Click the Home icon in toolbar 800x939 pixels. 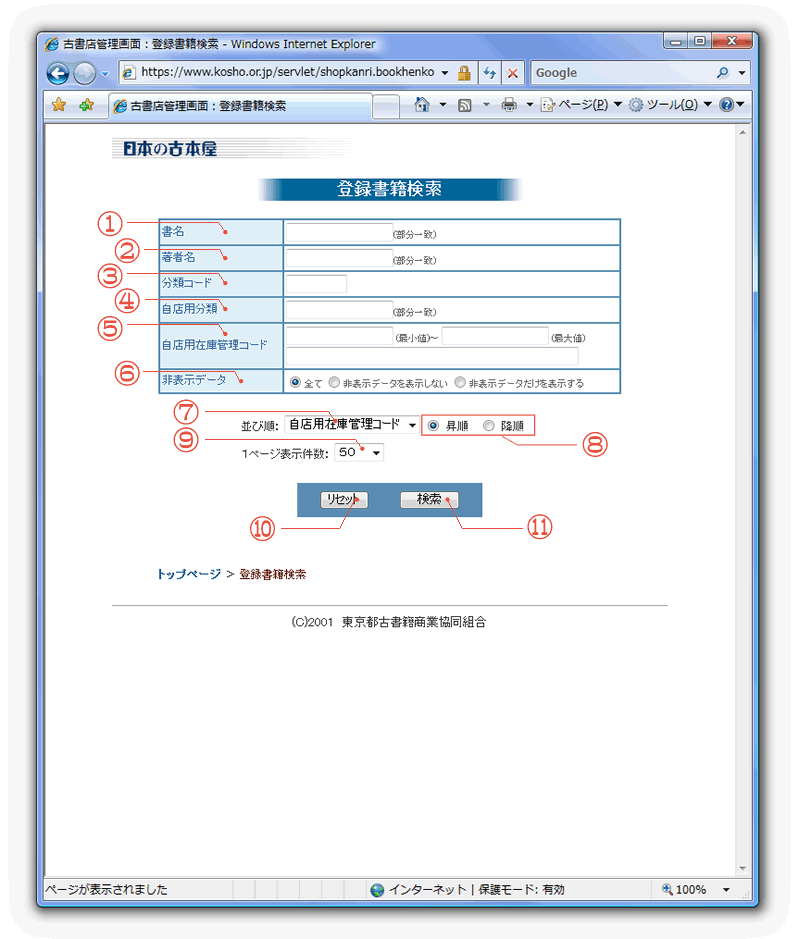coord(422,105)
